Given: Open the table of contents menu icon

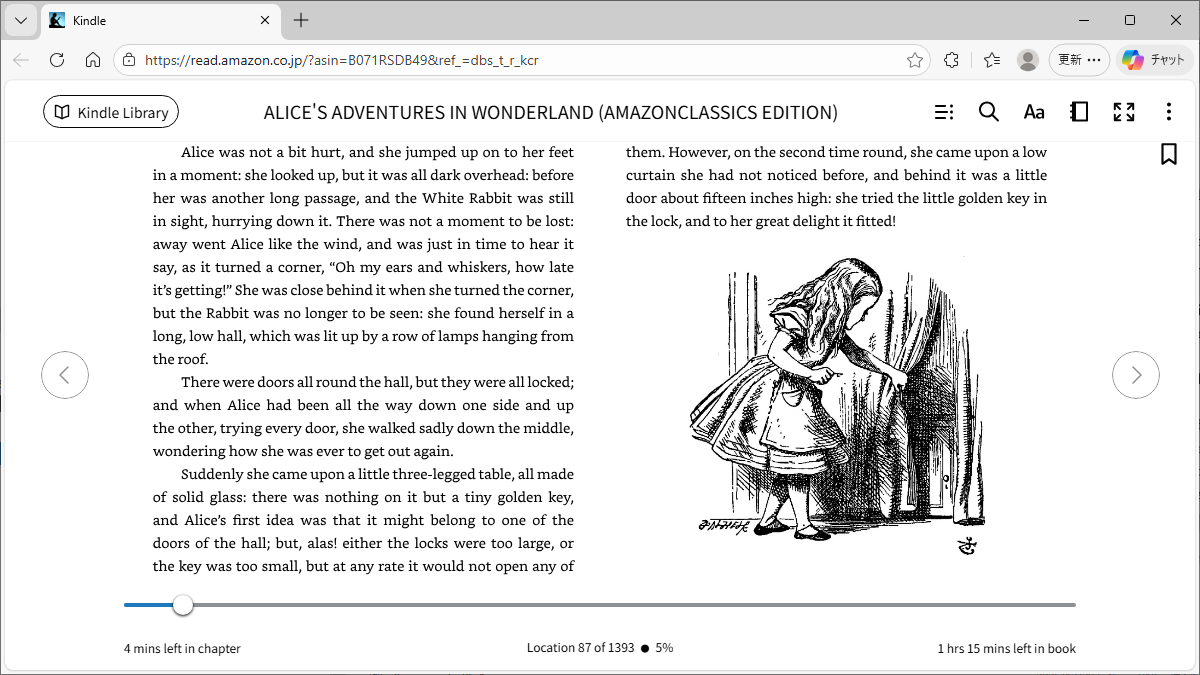Looking at the screenshot, I should point(943,112).
